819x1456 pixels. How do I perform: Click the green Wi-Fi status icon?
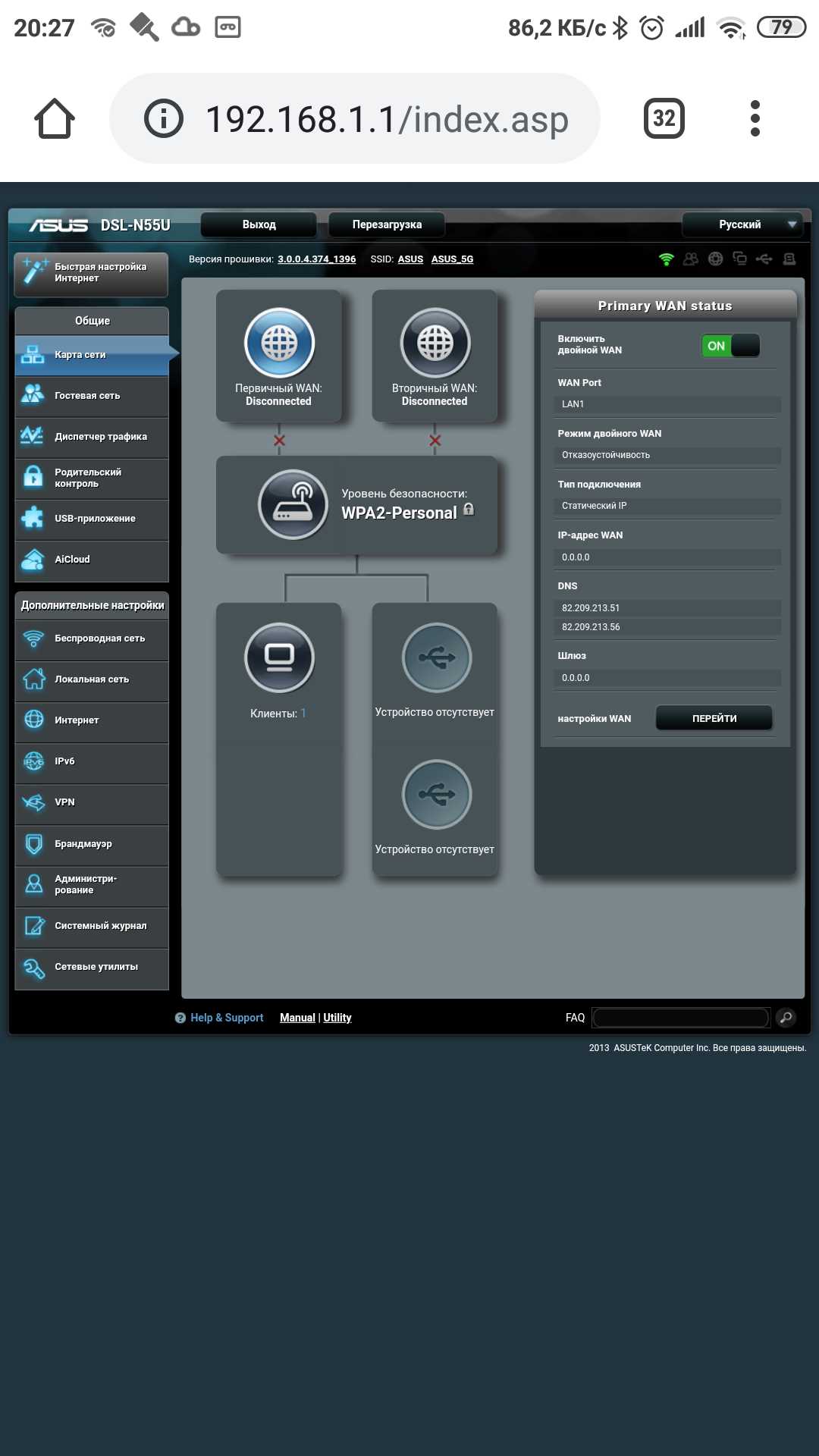[x=667, y=259]
